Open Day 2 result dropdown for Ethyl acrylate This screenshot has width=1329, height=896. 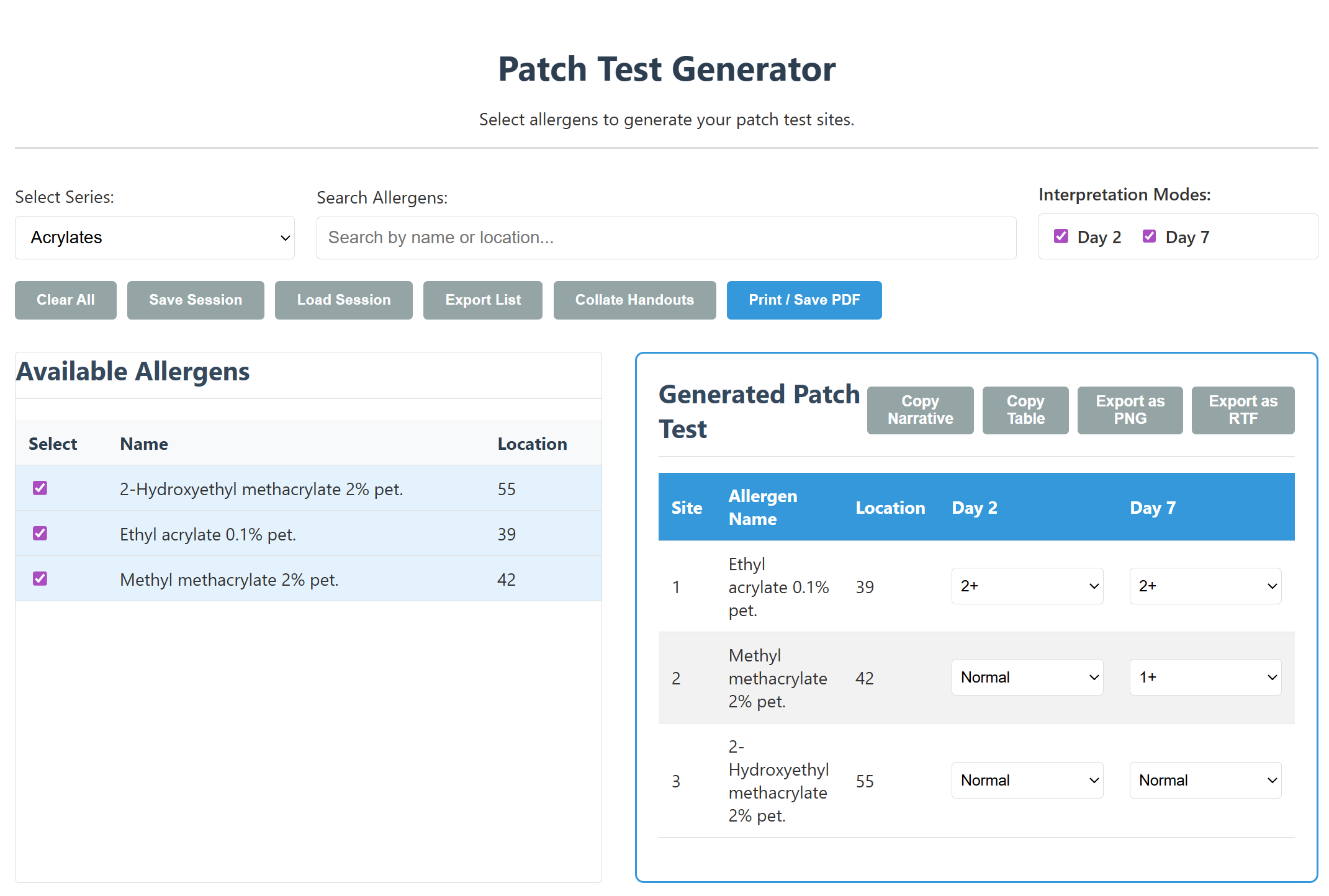pyautogui.click(x=1027, y=586)
